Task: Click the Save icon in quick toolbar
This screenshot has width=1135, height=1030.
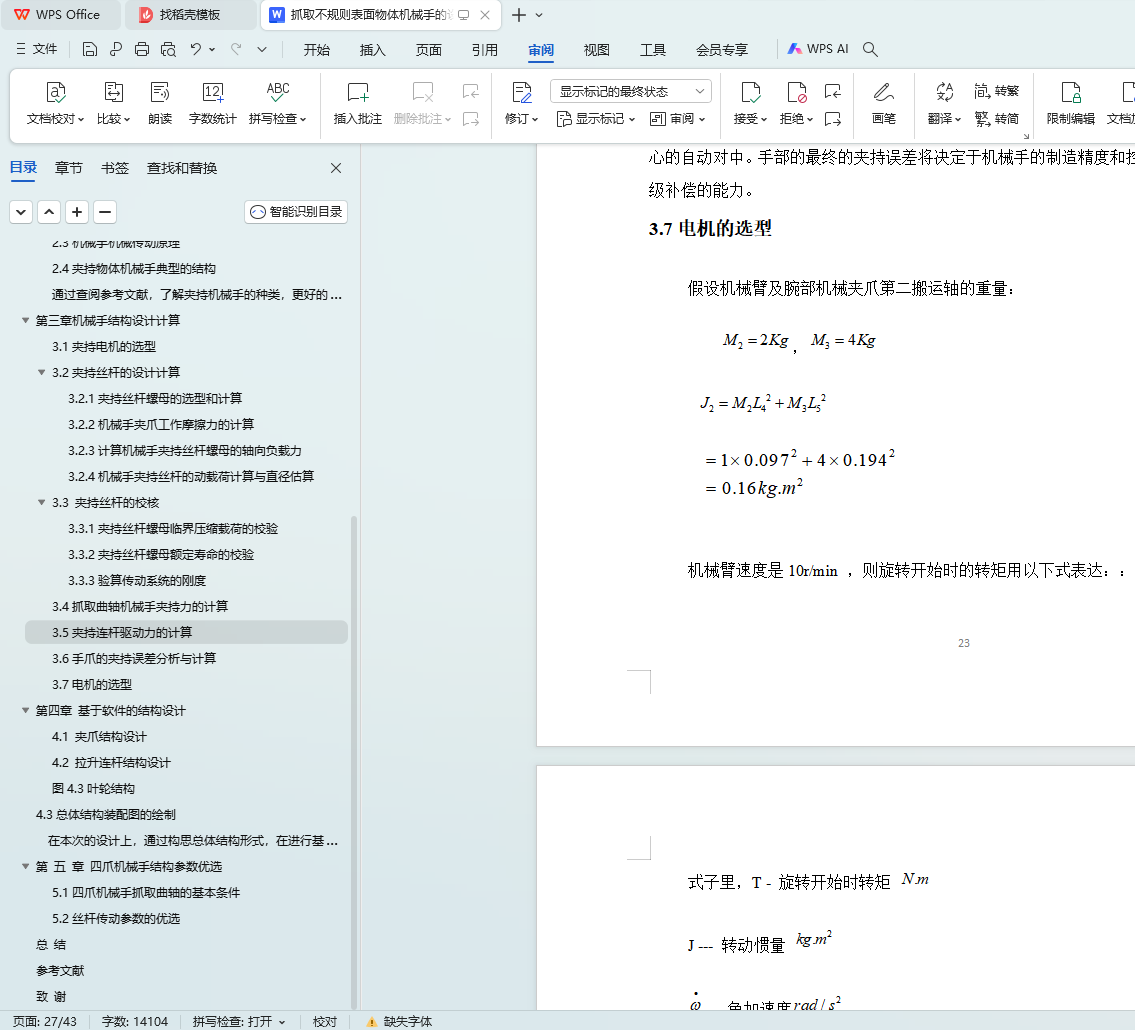Action: pyautogui.click(x=90, y=49)
